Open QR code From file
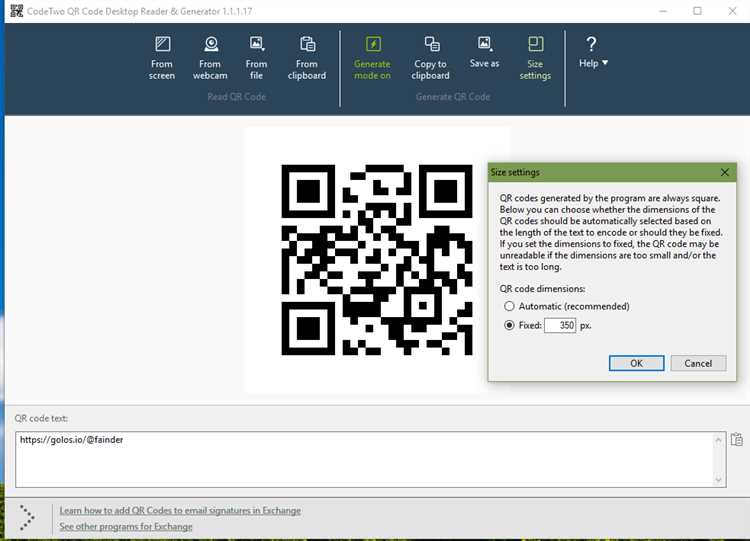Image resolution: width=750 pixels, height=541 pixels. tap(257, 57)
